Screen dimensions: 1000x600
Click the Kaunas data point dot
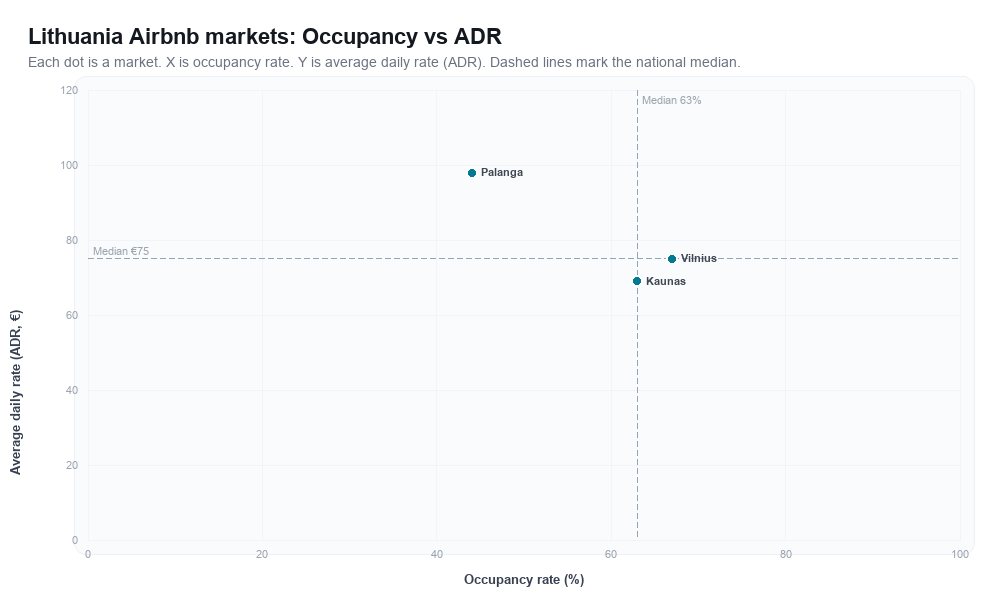pyautogui.click(x=636, y=281)
